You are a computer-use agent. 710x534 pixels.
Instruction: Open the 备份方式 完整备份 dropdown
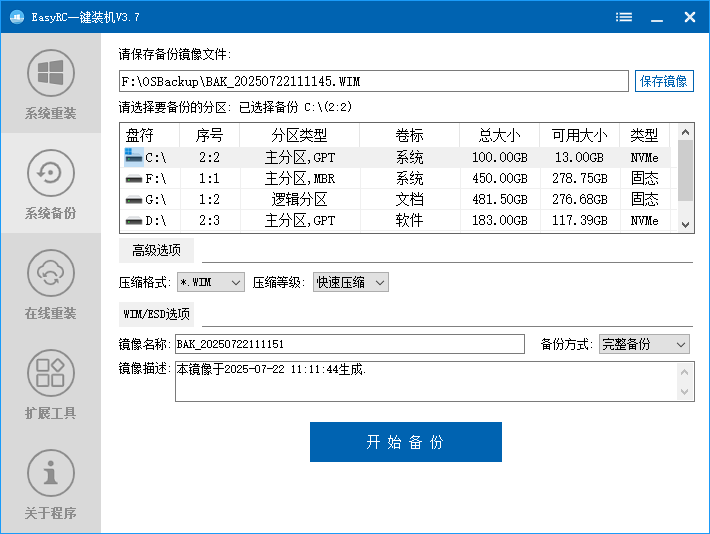(x=644, y=344)
